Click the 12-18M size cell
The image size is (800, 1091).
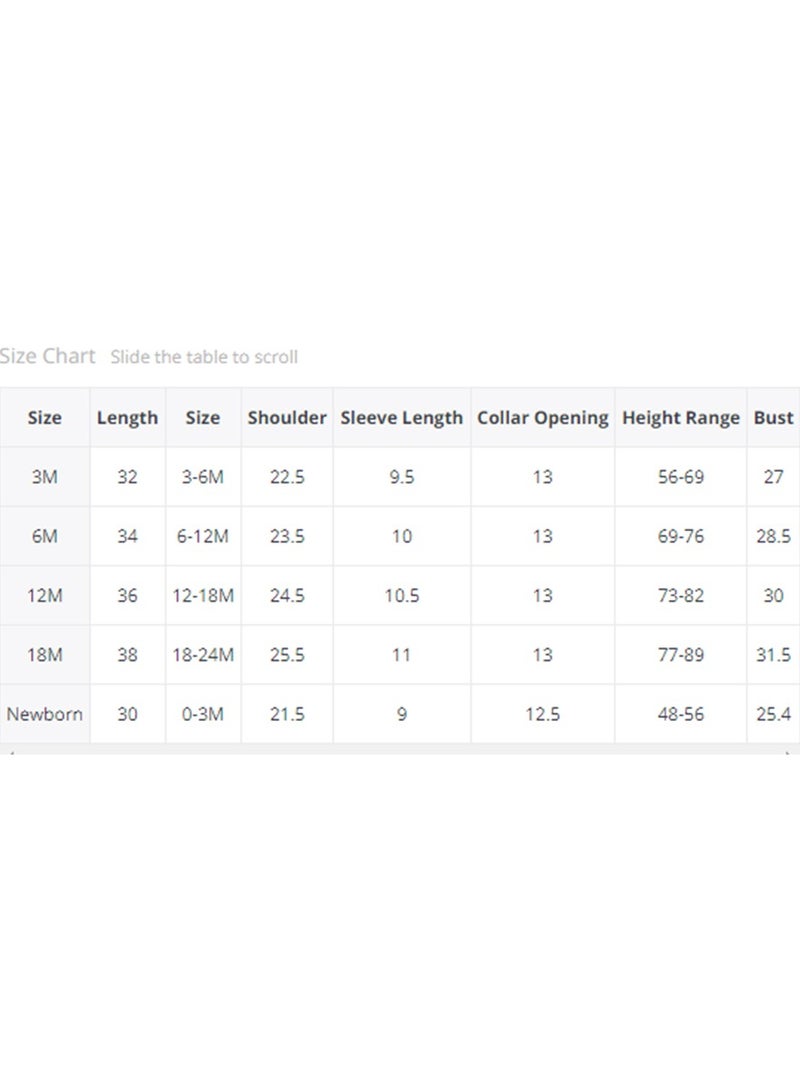(x=203, y=595)
